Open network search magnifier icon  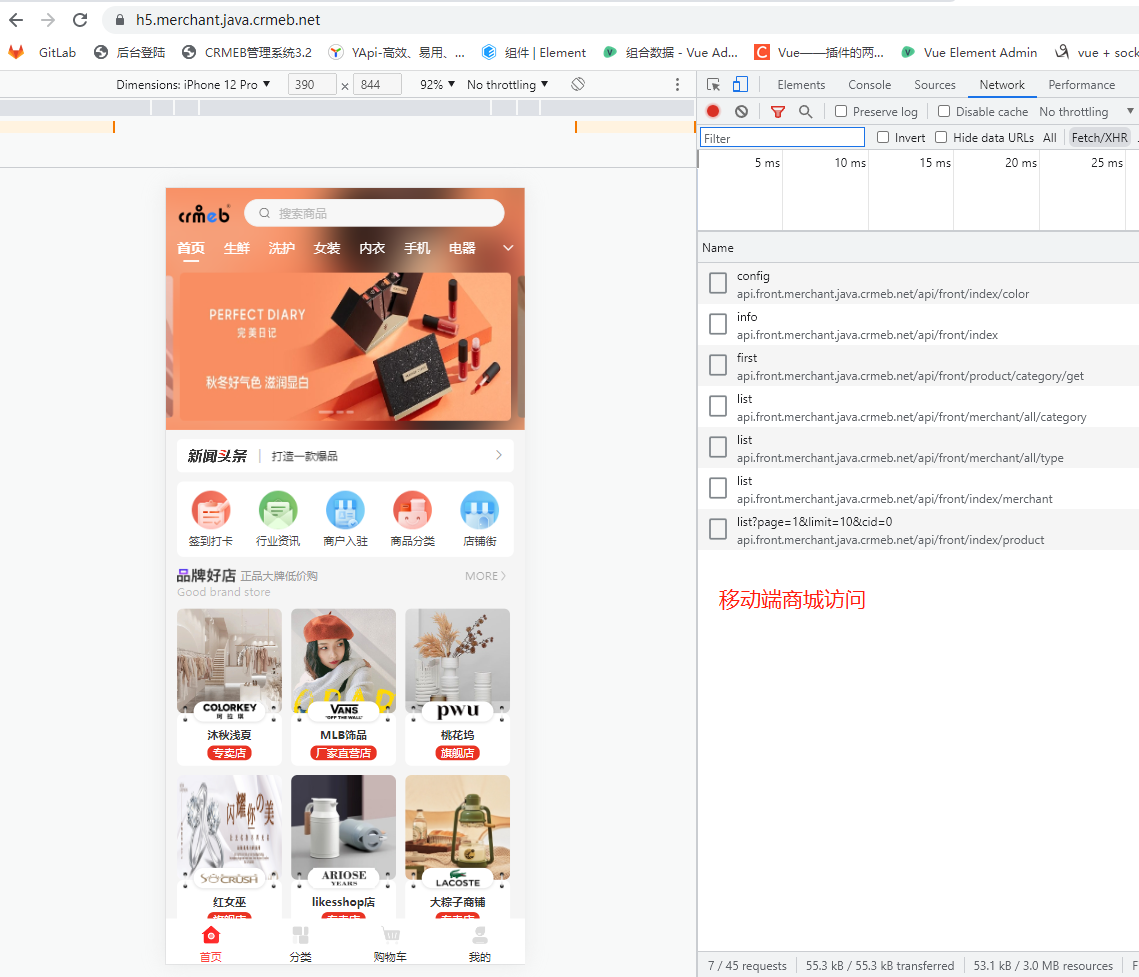click(x=806, y=111)
